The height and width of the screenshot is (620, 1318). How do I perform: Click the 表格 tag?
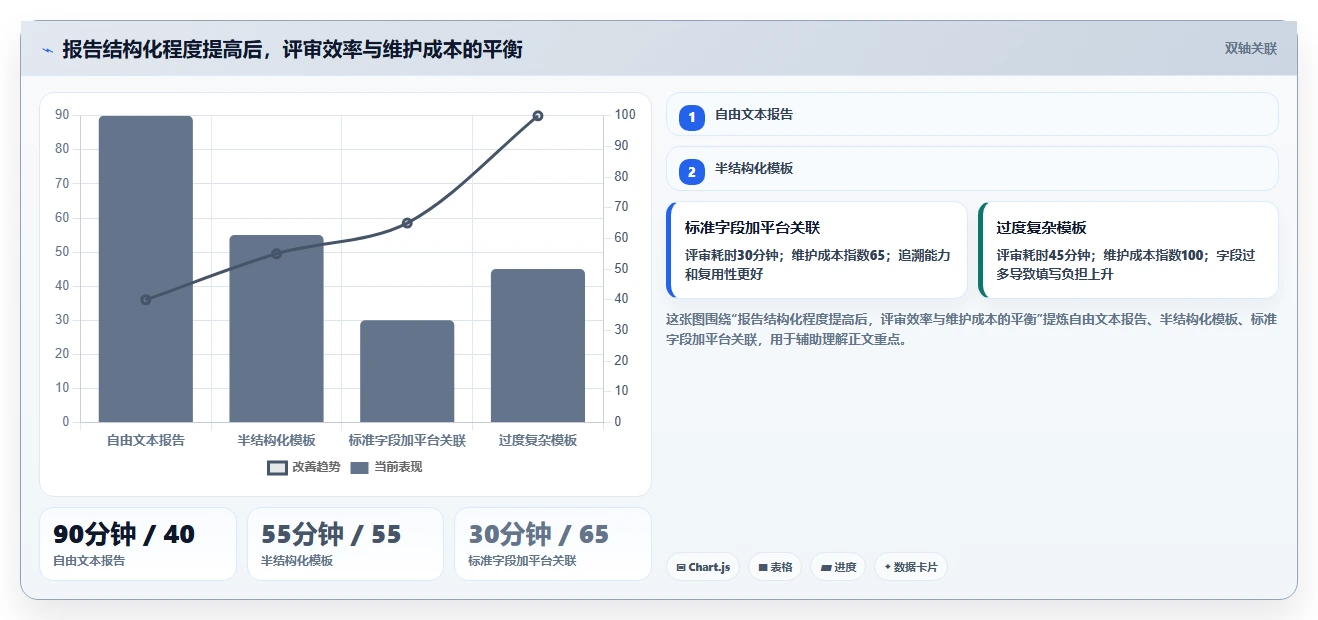pyautogui.click(x=775, y=567)
